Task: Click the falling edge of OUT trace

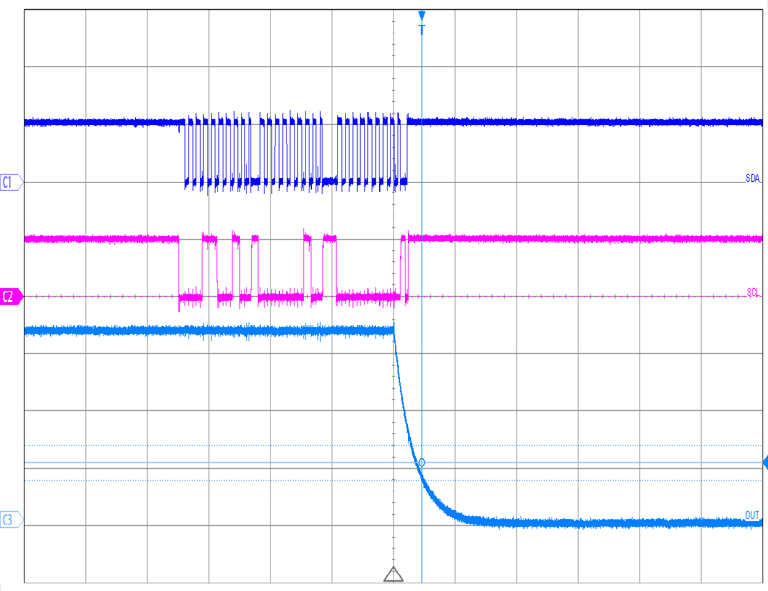Action: [x=404, y=400]
